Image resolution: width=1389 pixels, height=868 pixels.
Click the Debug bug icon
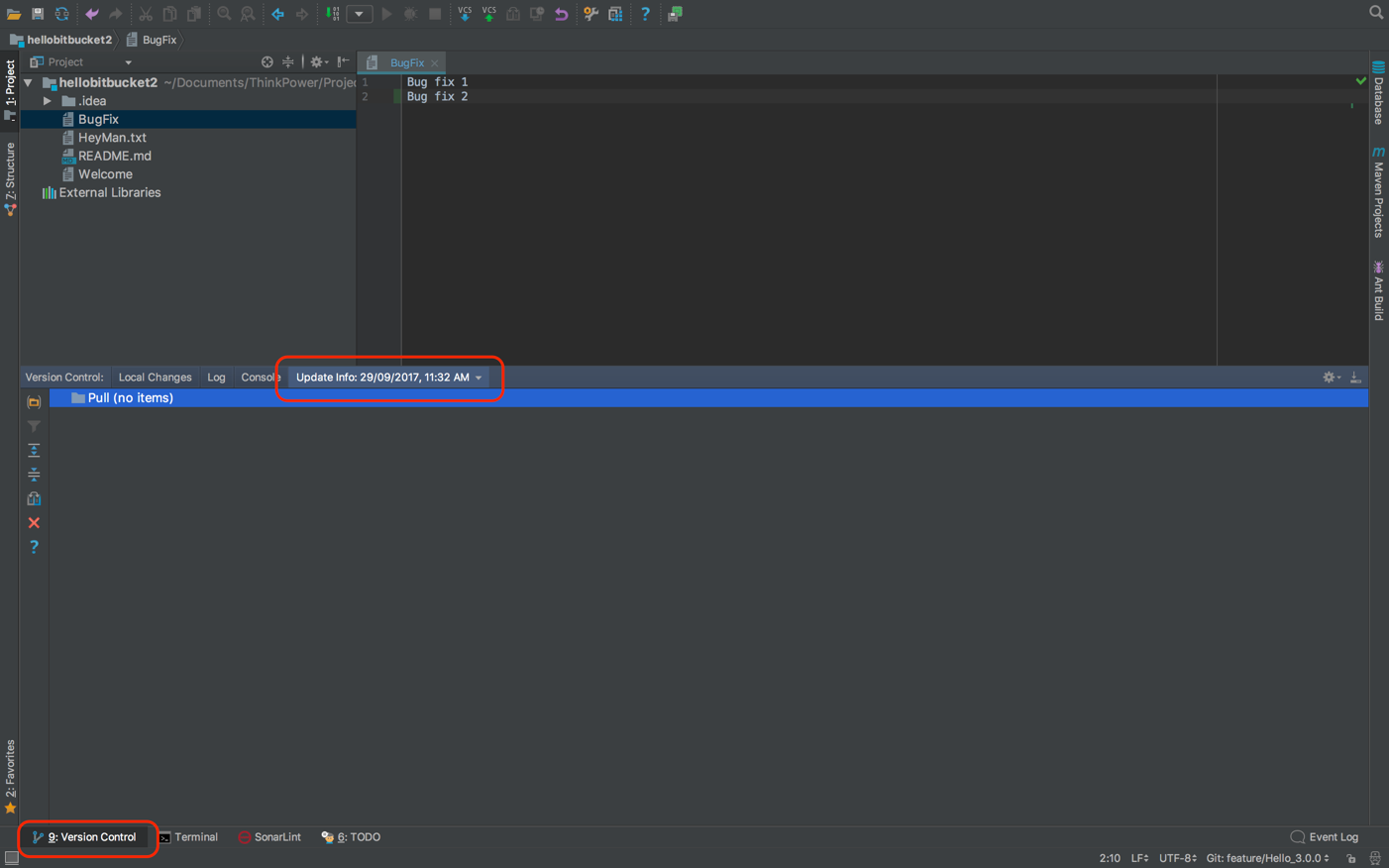pos(410,14)
